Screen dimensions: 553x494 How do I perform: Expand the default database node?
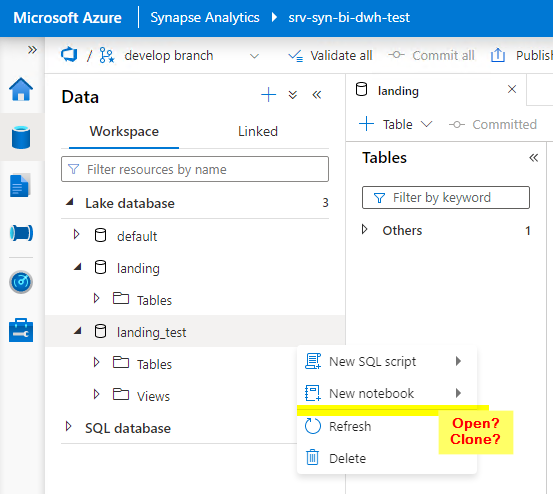(76, 234)
